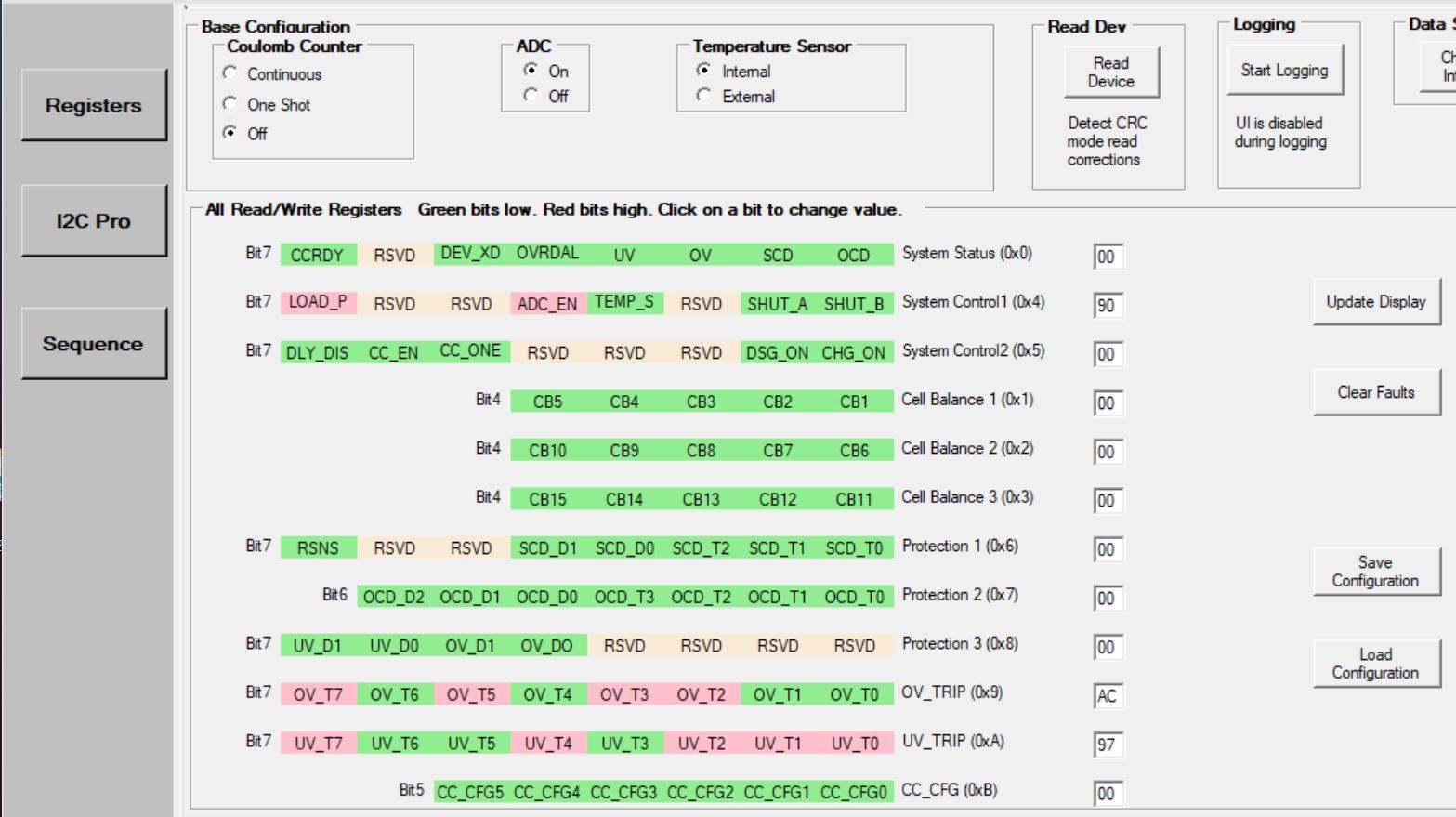1456x817 pixels.
Task: Flip the OV_T7 bit in OV_TRIP
Action: click(x=318, y=694)
